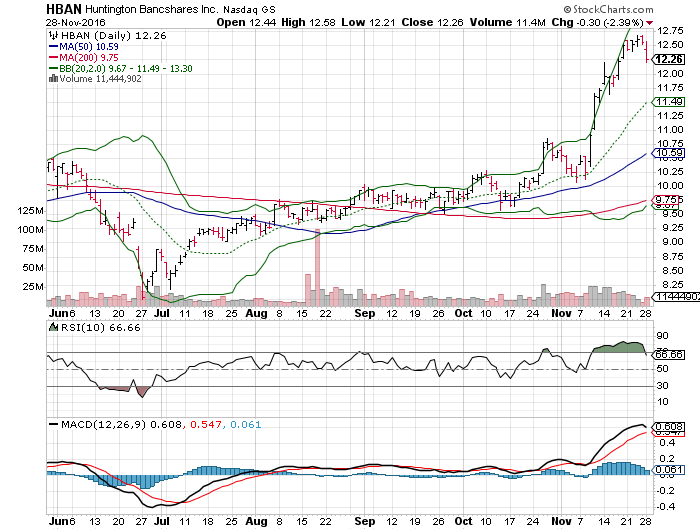Click Nov on the bottom MACD date axis
Viewport: 700px width, 530px height.
561,521
